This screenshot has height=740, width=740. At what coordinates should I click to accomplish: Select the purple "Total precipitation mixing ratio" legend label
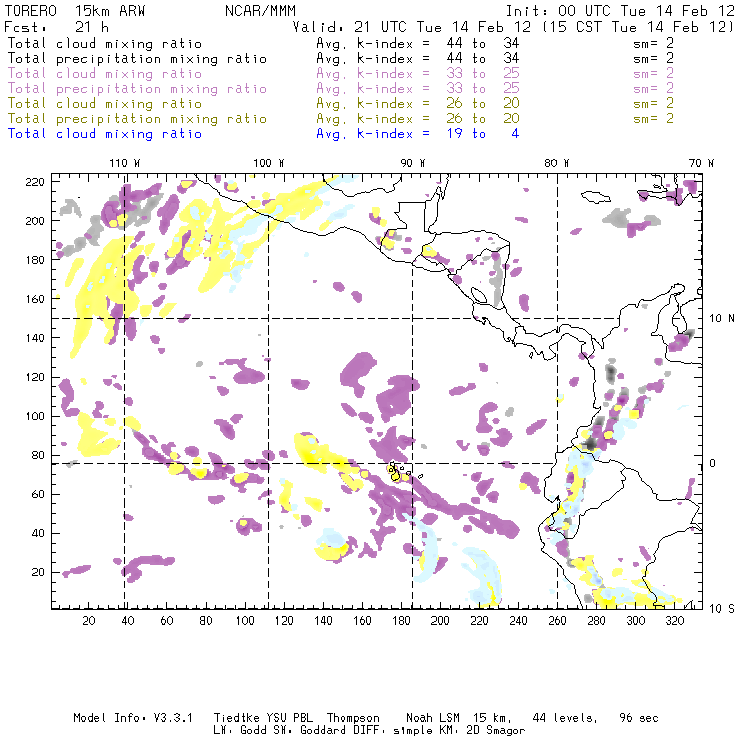pos(137,89)
